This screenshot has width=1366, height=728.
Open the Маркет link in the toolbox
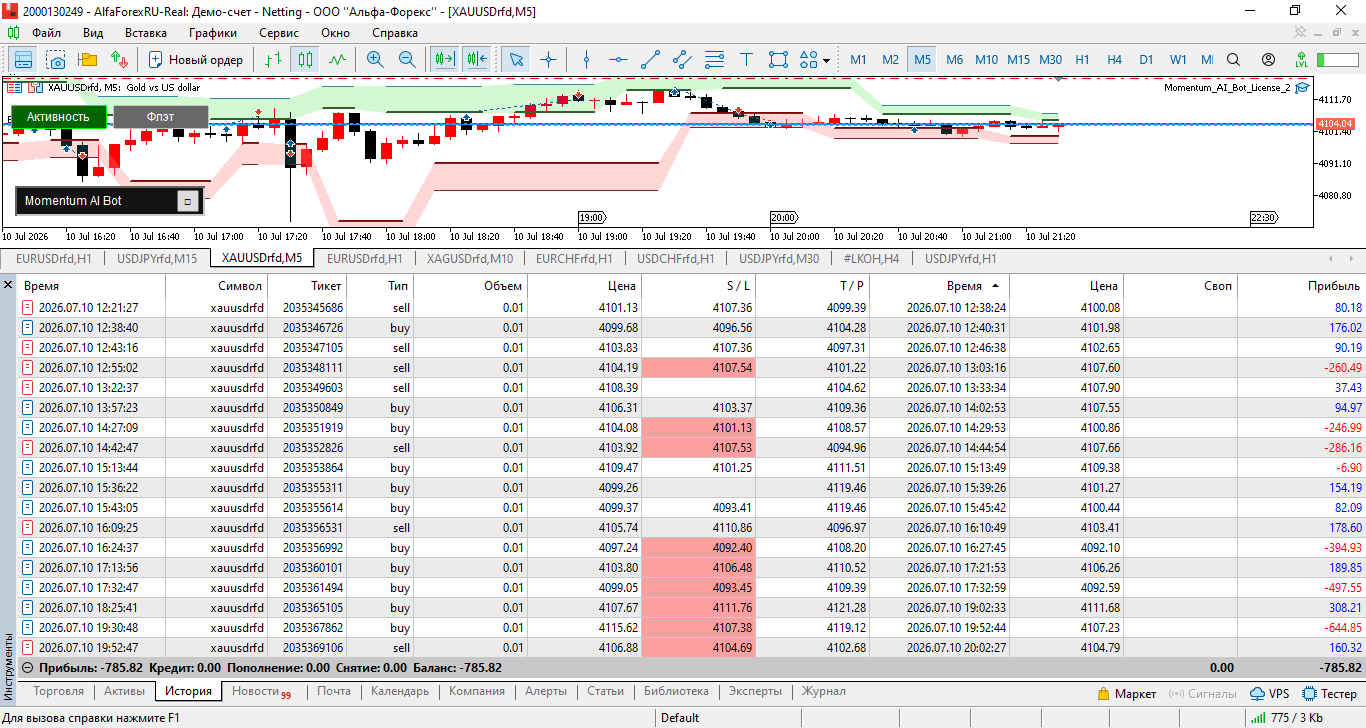coord(1126,693)
